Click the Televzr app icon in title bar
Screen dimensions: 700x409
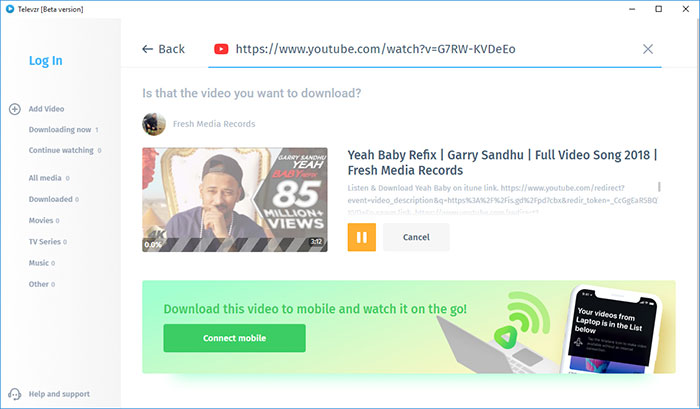(x=9, y=8)
